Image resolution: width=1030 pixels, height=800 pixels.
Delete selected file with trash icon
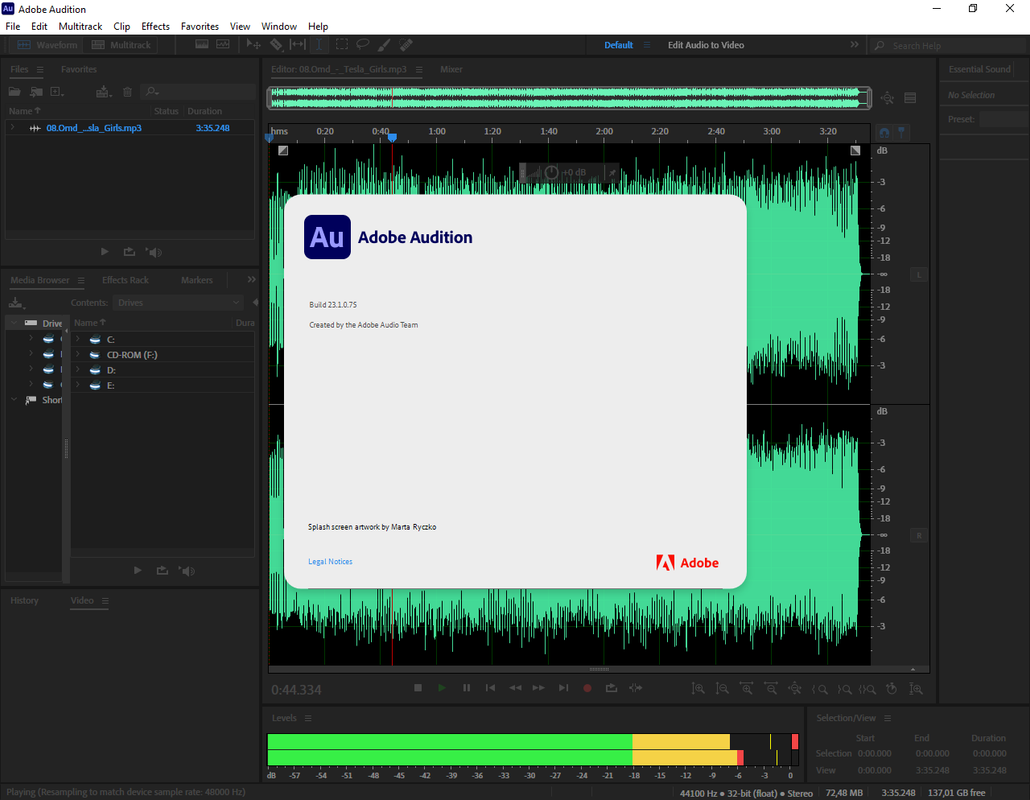pos(127,92)
